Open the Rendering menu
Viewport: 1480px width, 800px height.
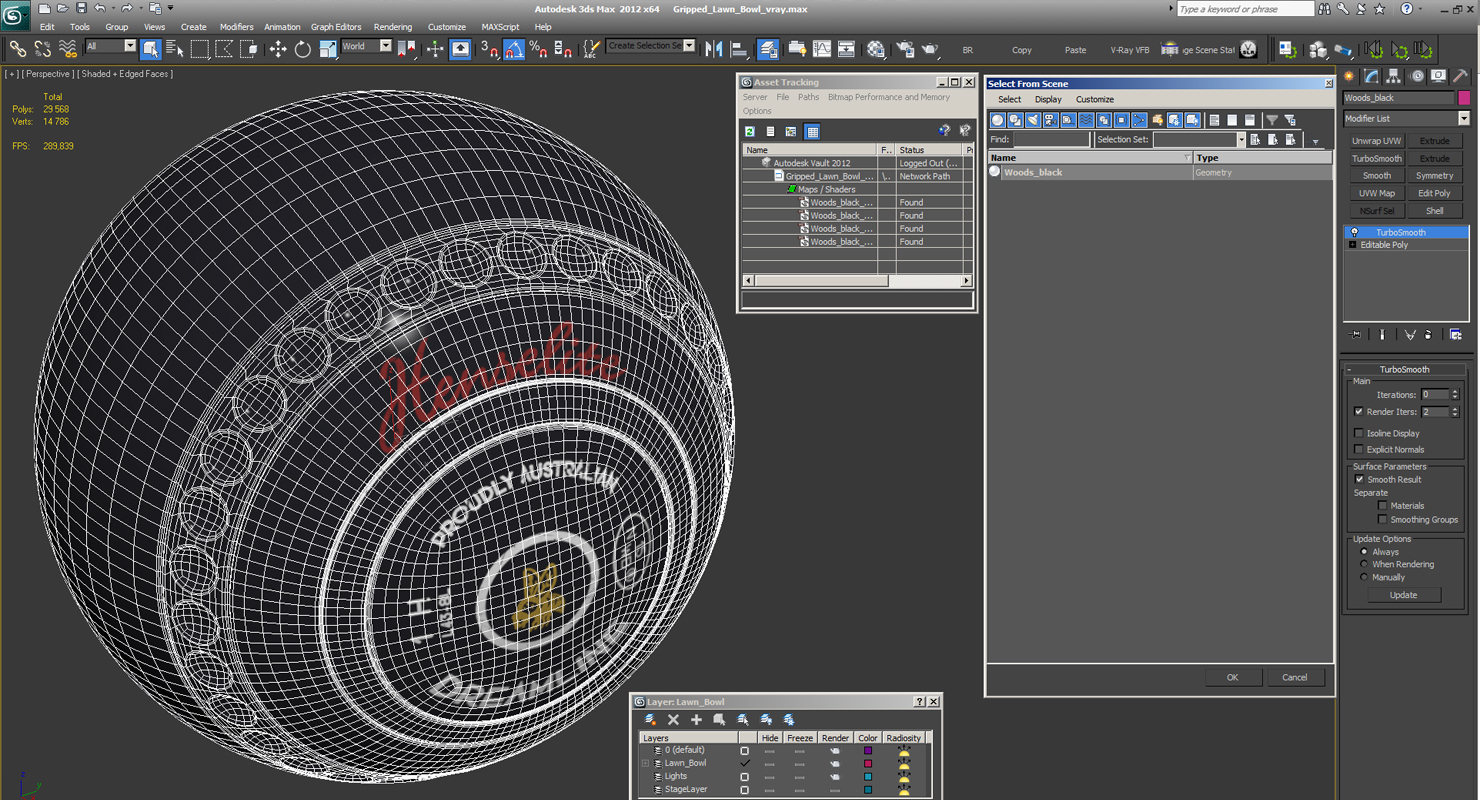click(393, 27)
